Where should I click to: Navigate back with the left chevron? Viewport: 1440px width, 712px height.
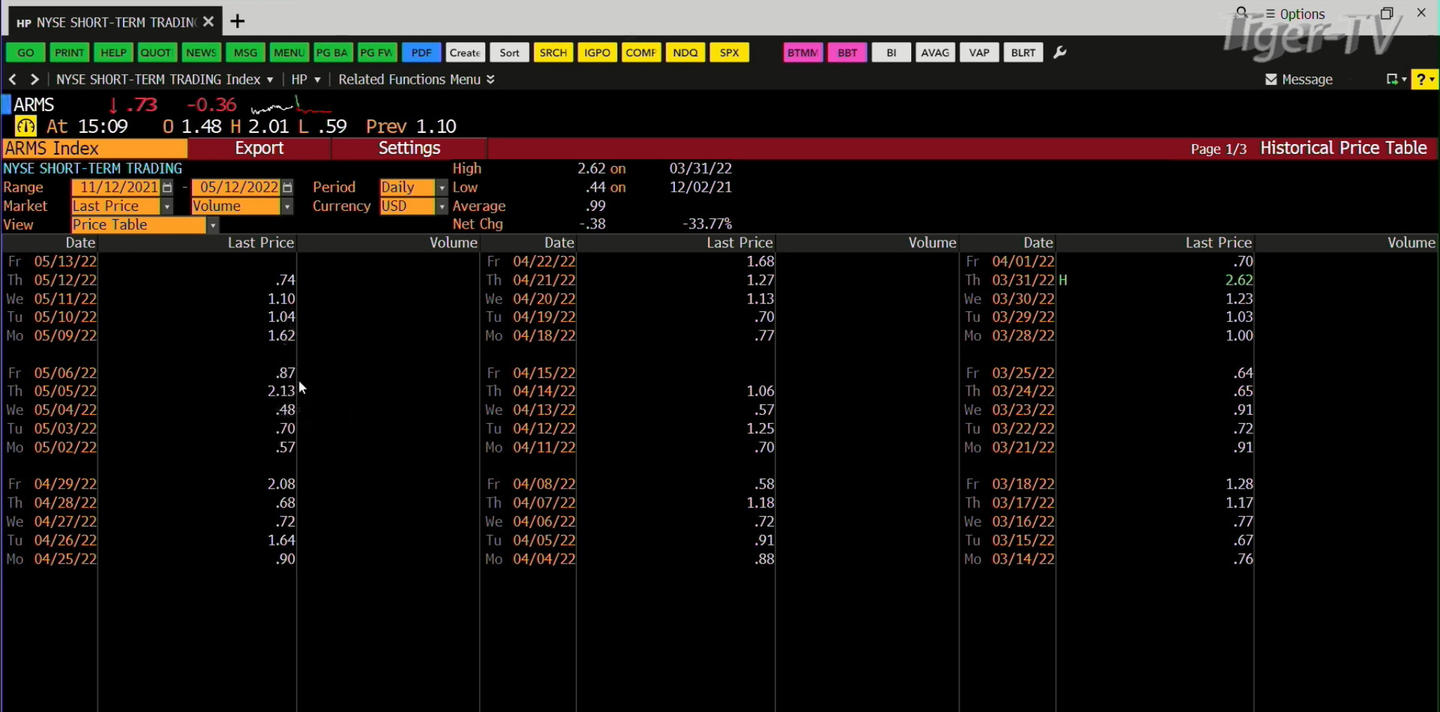tap(12, 79)
